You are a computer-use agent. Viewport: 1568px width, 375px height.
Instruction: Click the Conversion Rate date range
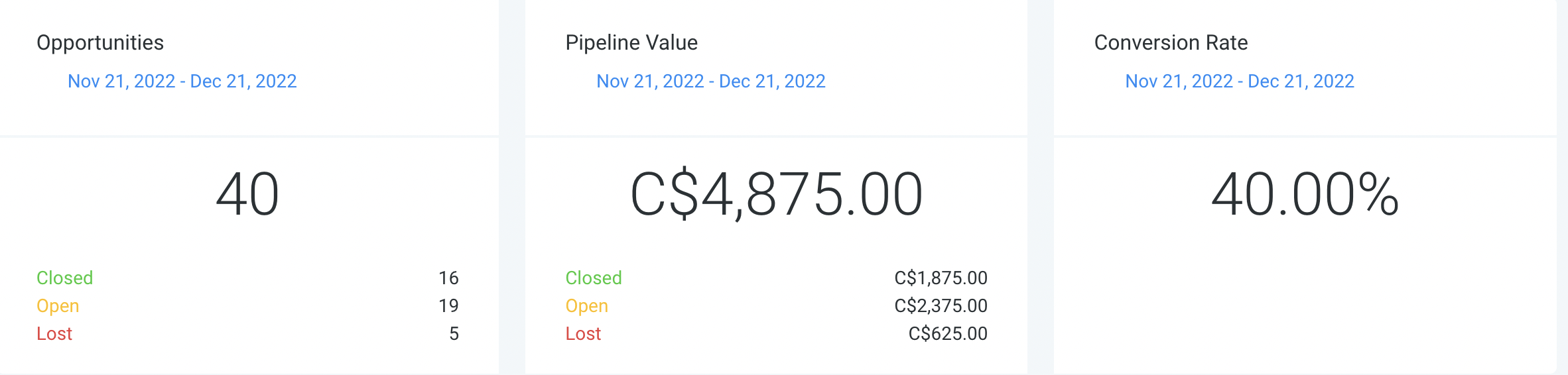click(x=1239, y=81)
